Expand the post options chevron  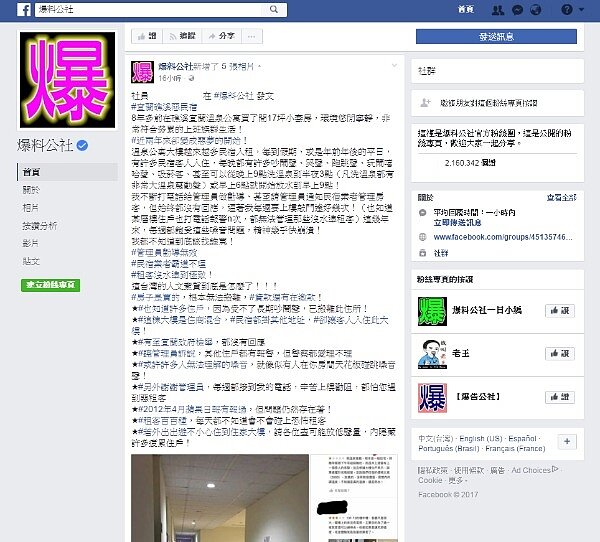point(394,66)
